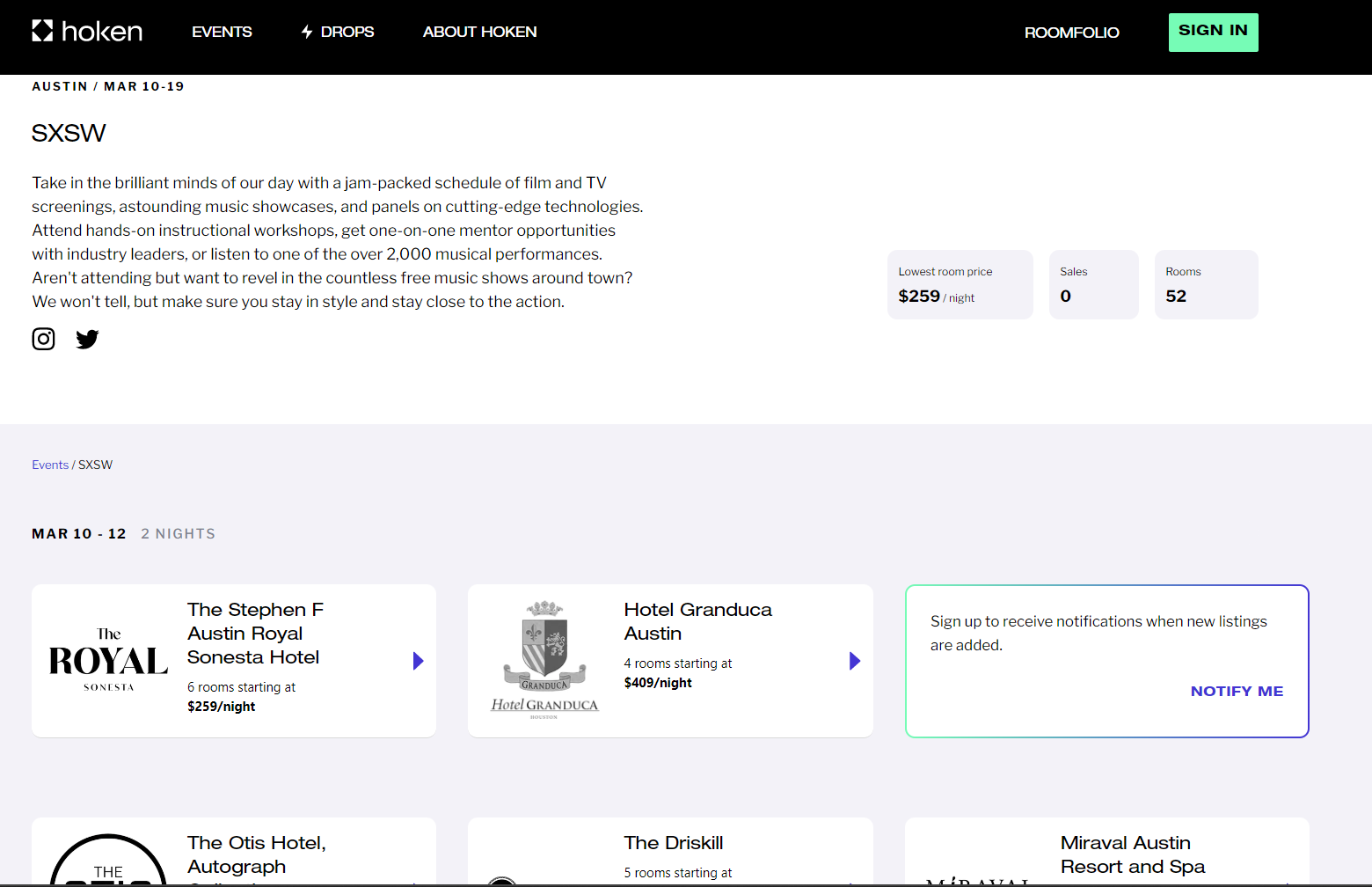Follow the Events breadcrumb link
1372x887 pixels.
click(x=50, y=465)
